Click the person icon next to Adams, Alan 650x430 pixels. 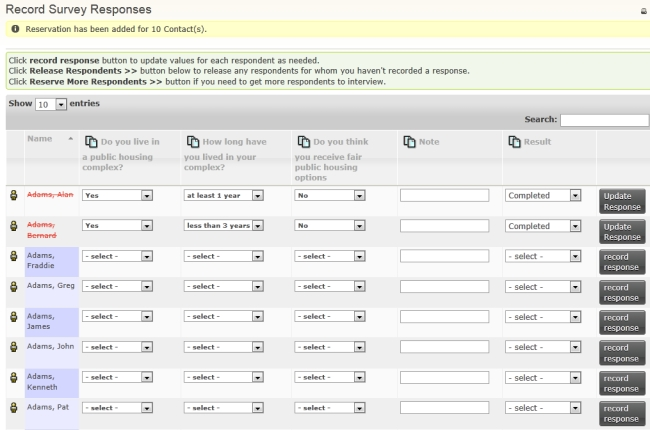click(14, 196)
